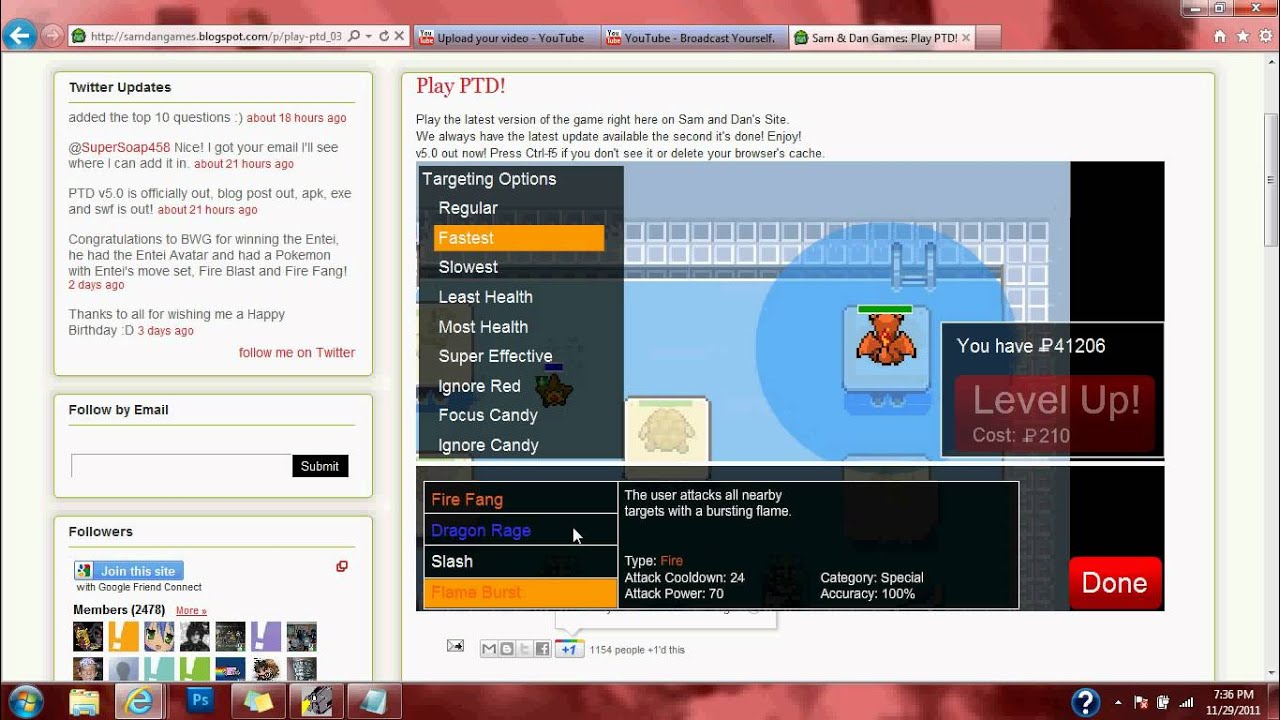Screen dimensions: 1280x720
Task: Open the browser Home icon
Action: 1219,37
